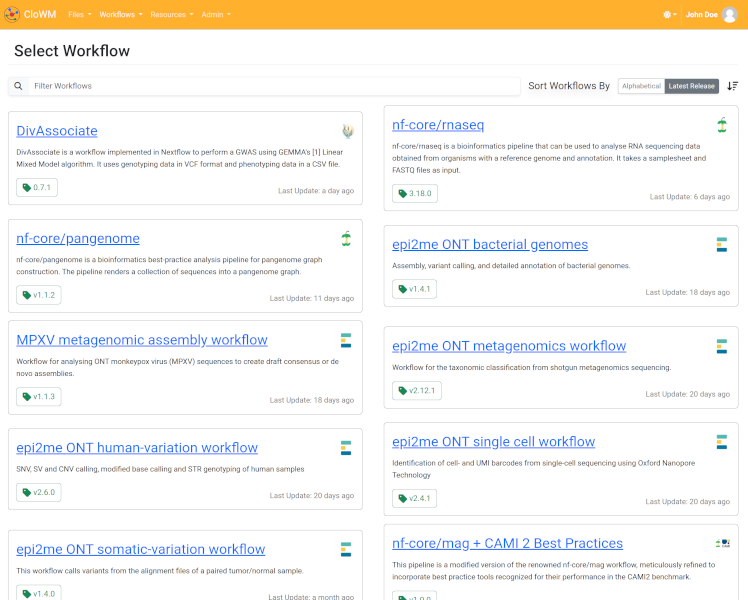Open the Admin menu
The height and width of the screenshot is (600, 748).
tap(216, 15)
